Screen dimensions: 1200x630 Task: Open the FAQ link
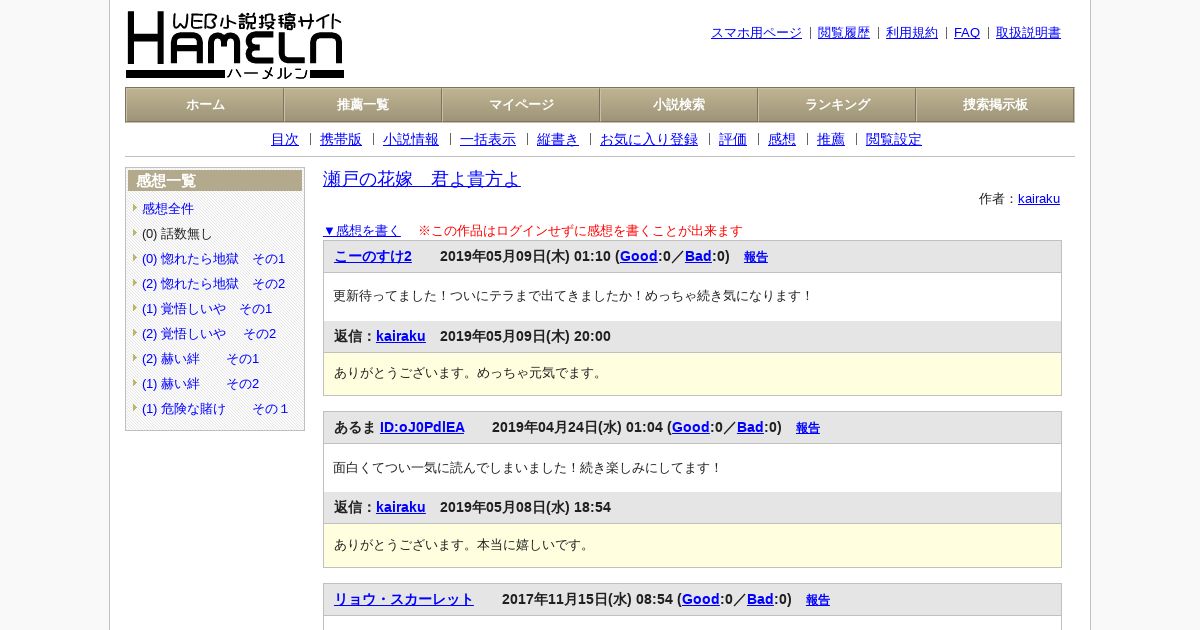point(967,33)
